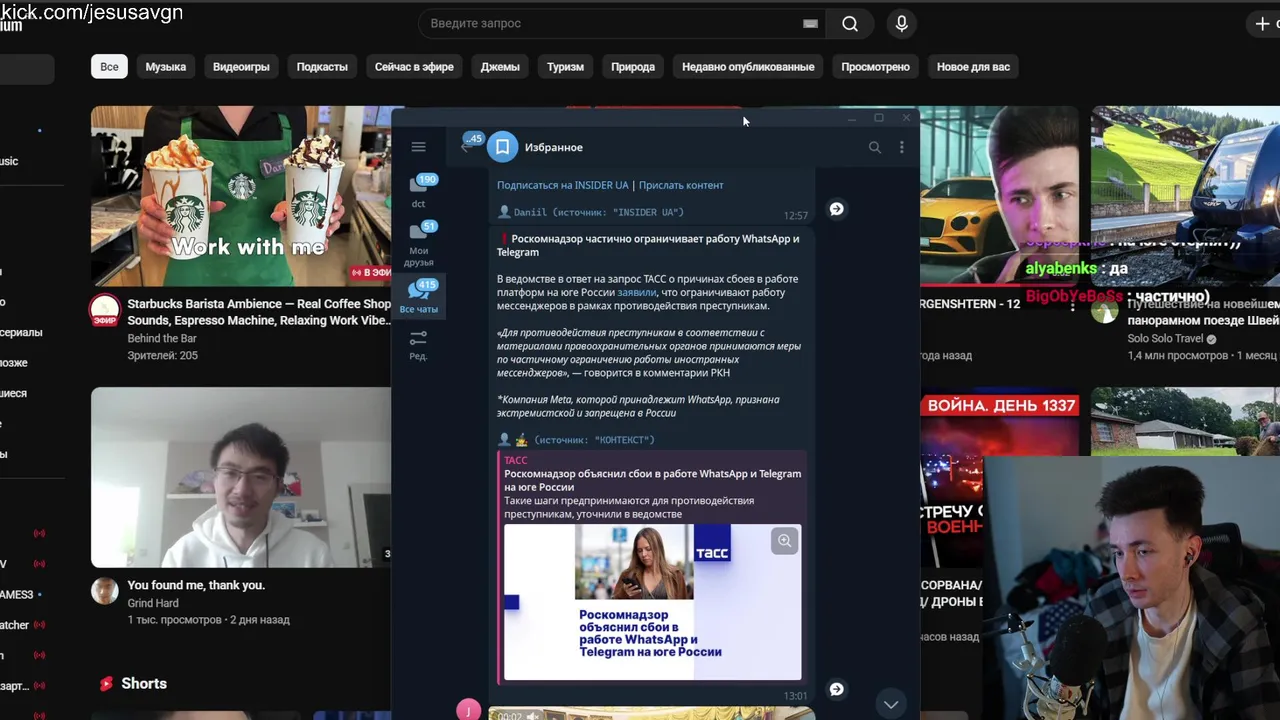
Task: Open the Прислать контент link
Action: pyautogui.click(x=681, y=185)
